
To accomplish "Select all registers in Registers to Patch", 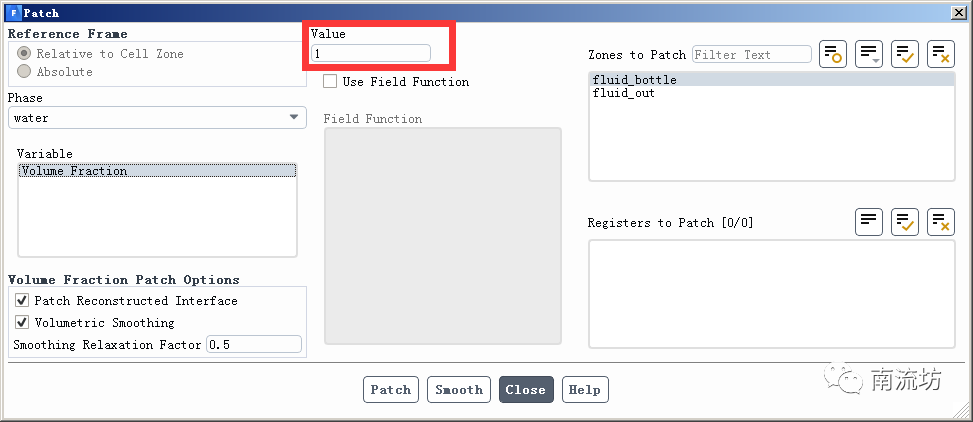I will click(x=905, y=221).
